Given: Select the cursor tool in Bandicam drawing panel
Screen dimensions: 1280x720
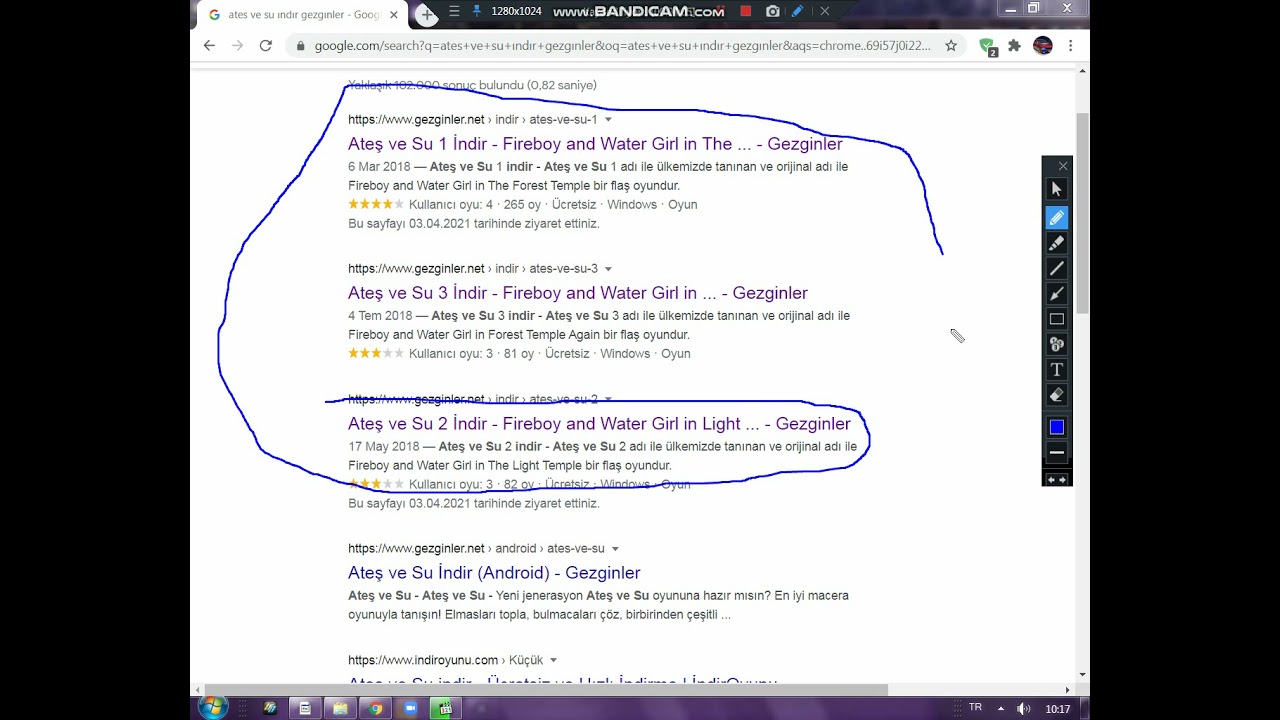Looking at the screenshot, I should 1056,189.
